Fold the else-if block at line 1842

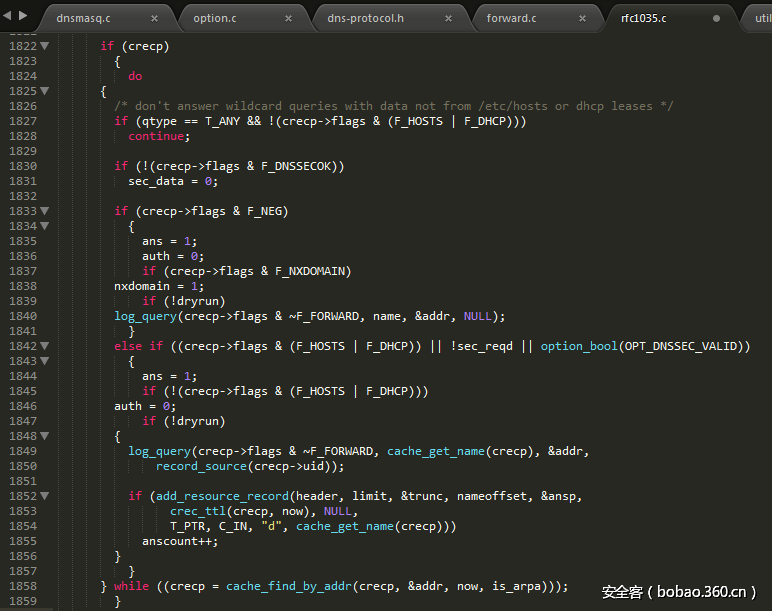[x=44, y=346]
